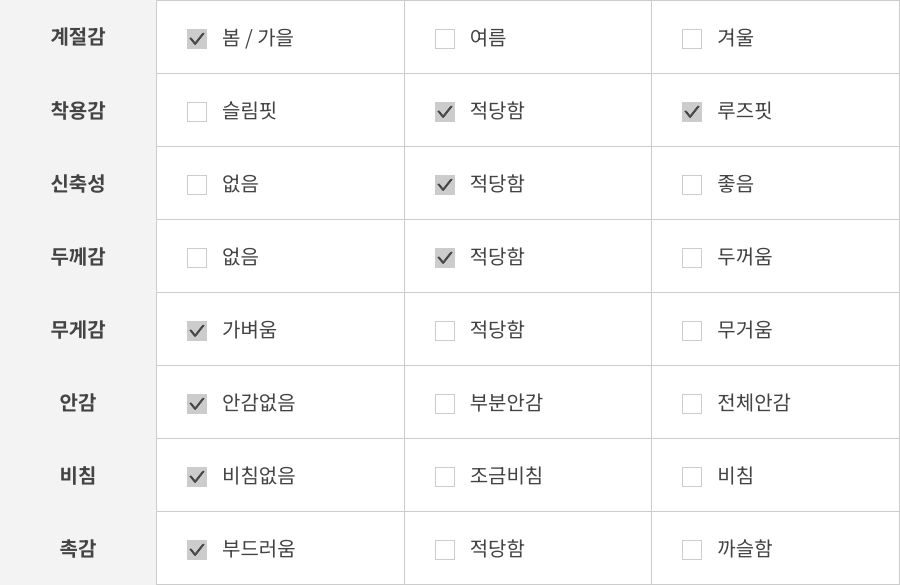The height and width of the screenshot is (585, 900).
Task: Select the 전체안감 checkbox
Action: click(692, 404)
